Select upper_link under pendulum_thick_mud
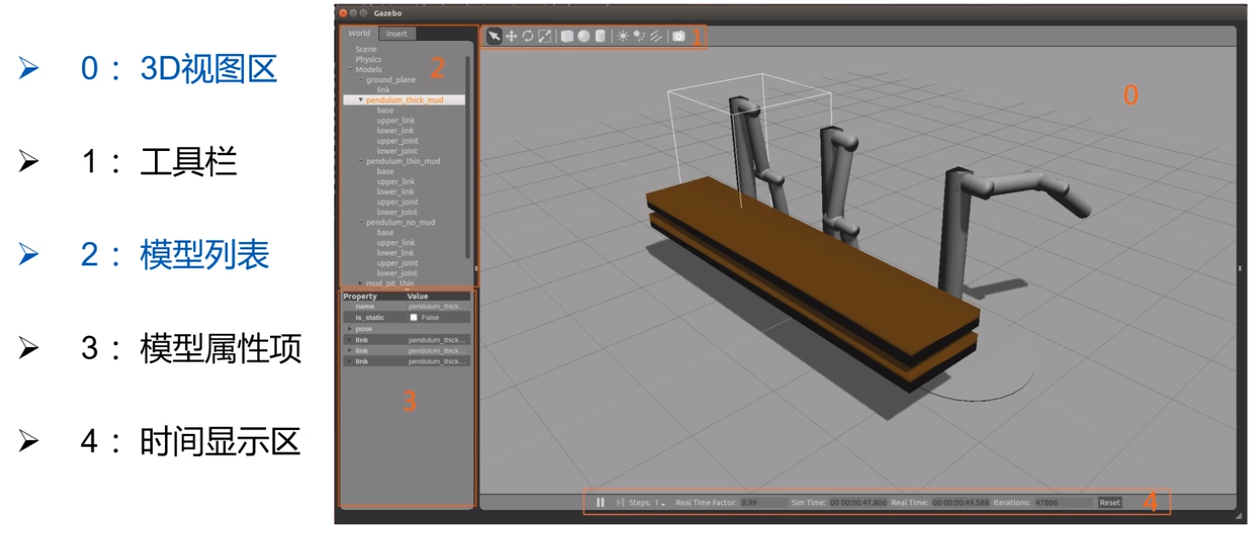This screenshot has width=1259, height=542. click(395, 121)
